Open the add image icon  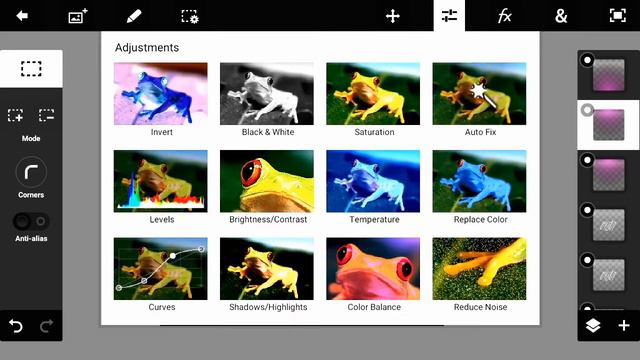point(78,16)
